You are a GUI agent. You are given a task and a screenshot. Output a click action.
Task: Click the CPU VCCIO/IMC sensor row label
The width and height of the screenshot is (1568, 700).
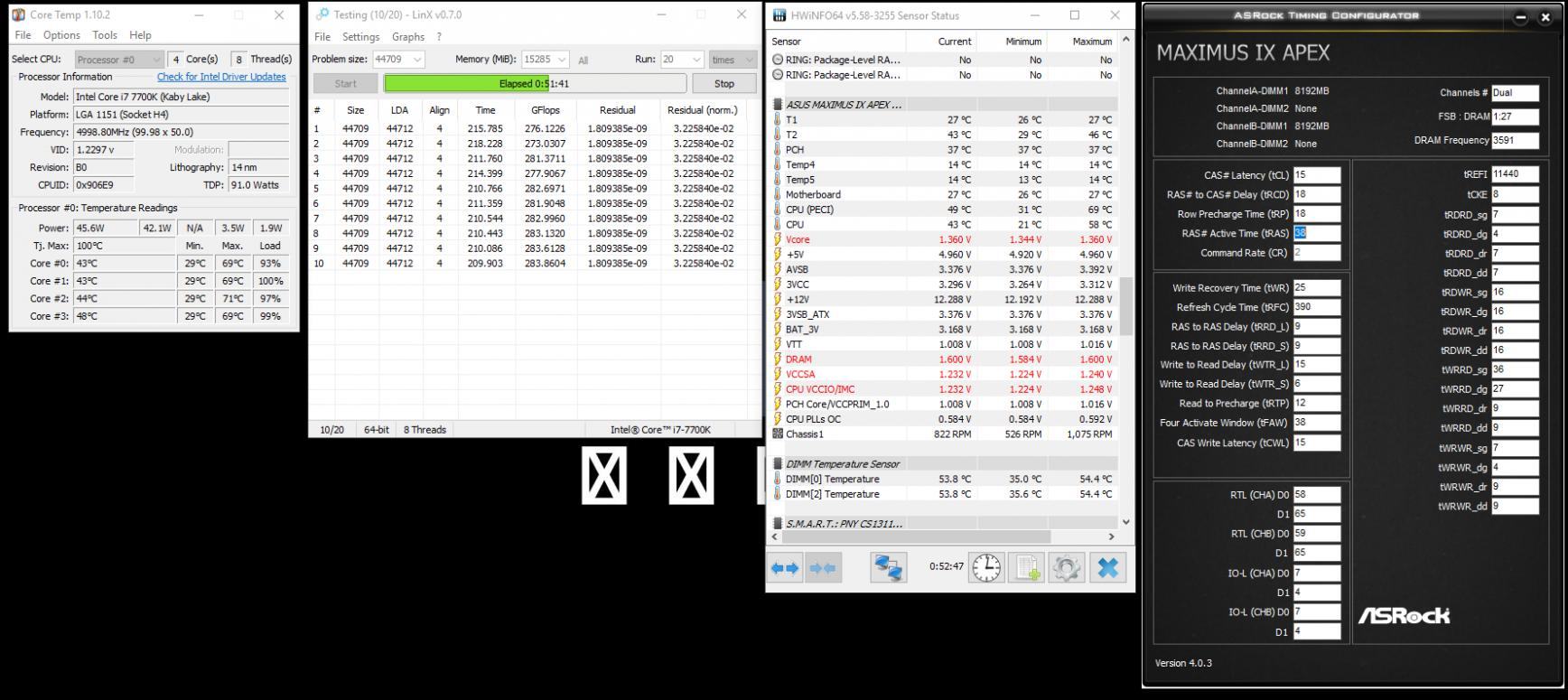(819, 389)
